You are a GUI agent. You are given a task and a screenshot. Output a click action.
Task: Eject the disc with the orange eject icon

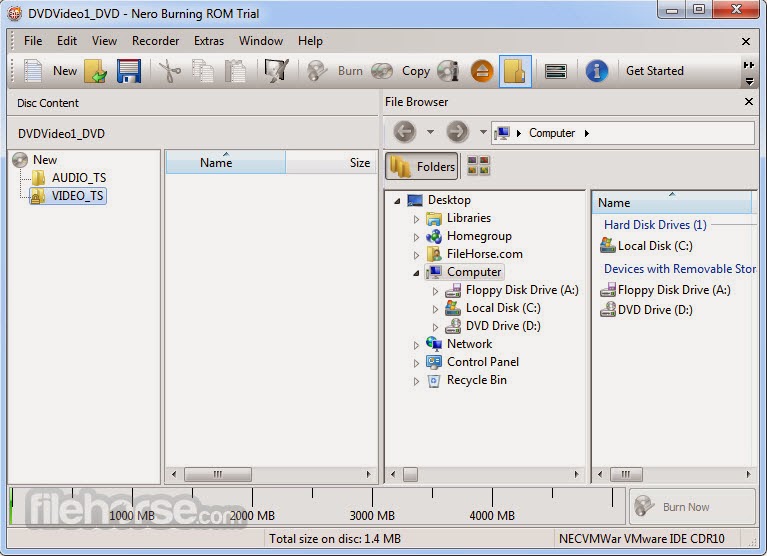coord(482,71)
